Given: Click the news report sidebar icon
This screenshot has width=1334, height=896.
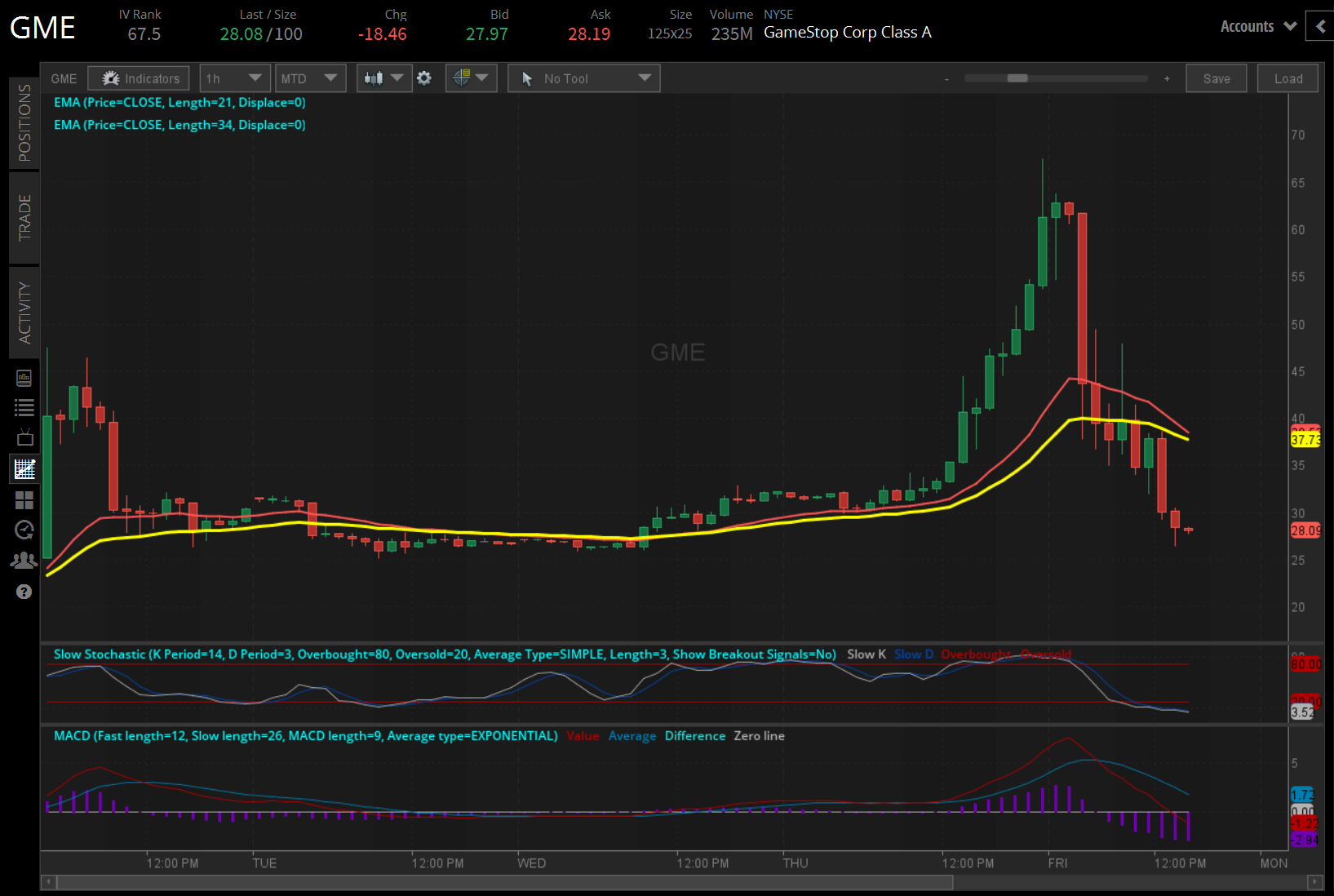Looking at the screenshot, I should pyautogui.click(x=24, y=378).
